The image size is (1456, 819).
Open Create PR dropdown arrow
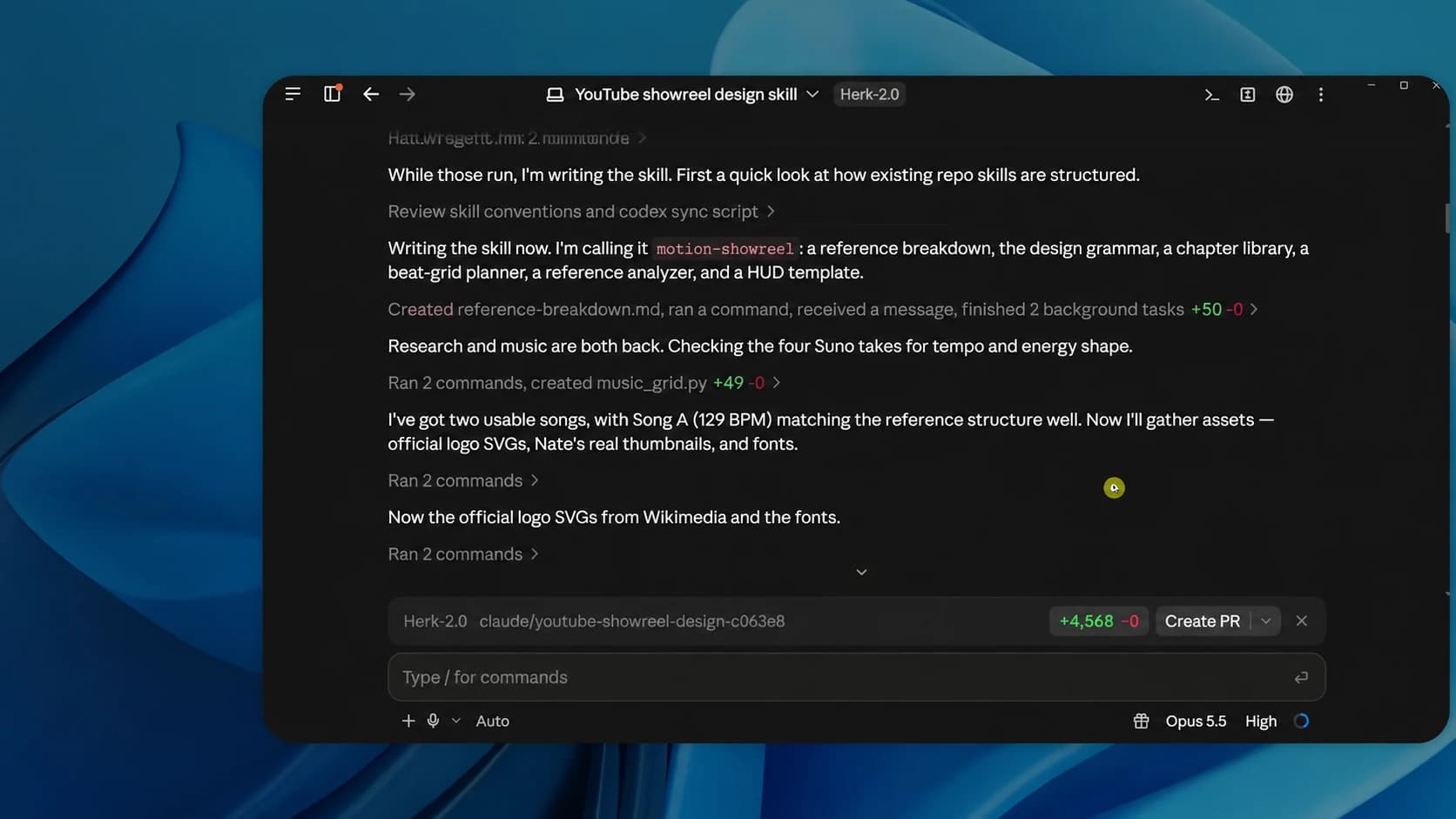[x=1266, y=621]
